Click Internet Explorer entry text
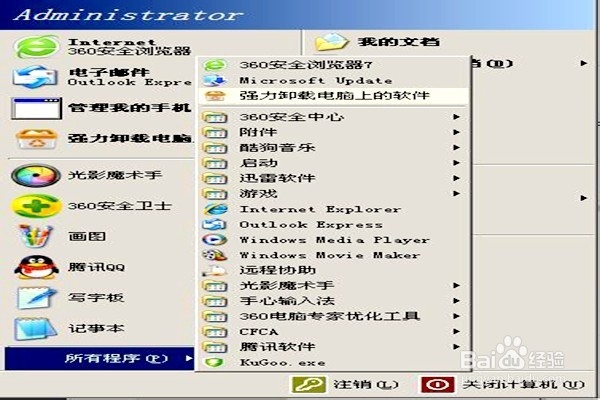This screenshot has width=600, height=400. click(x=320, y=209)
